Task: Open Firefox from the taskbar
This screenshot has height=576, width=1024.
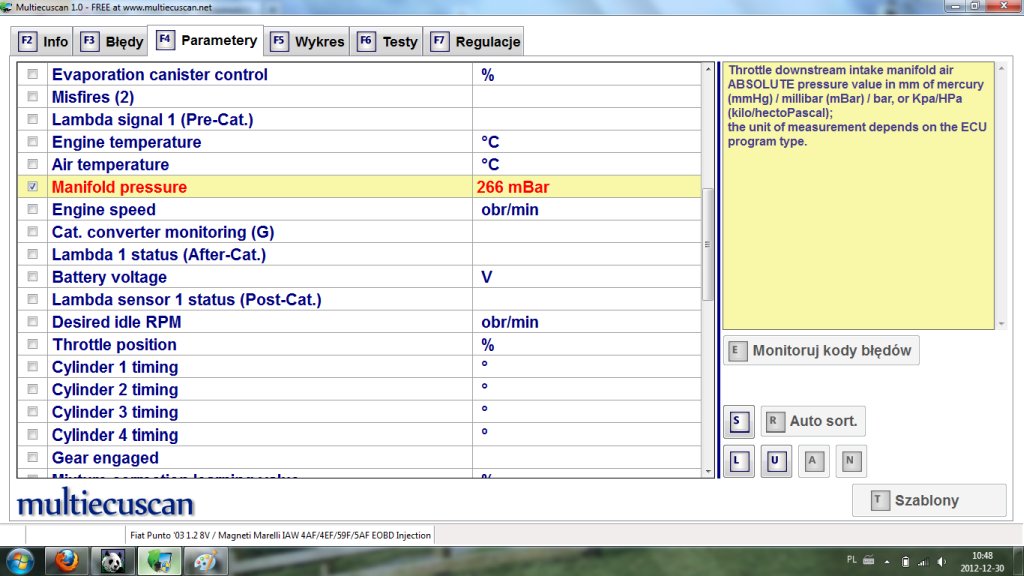Action: coord(67,561)
